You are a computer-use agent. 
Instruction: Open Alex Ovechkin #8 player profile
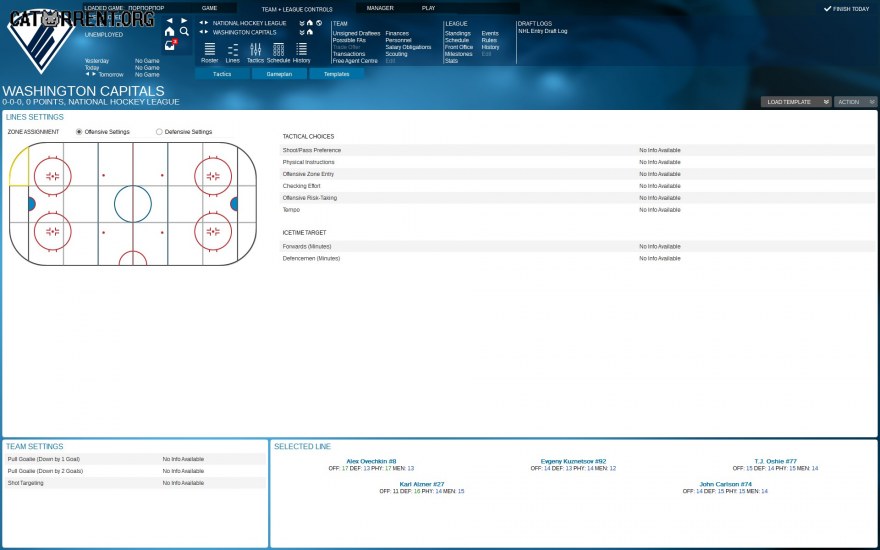(371, 461)
